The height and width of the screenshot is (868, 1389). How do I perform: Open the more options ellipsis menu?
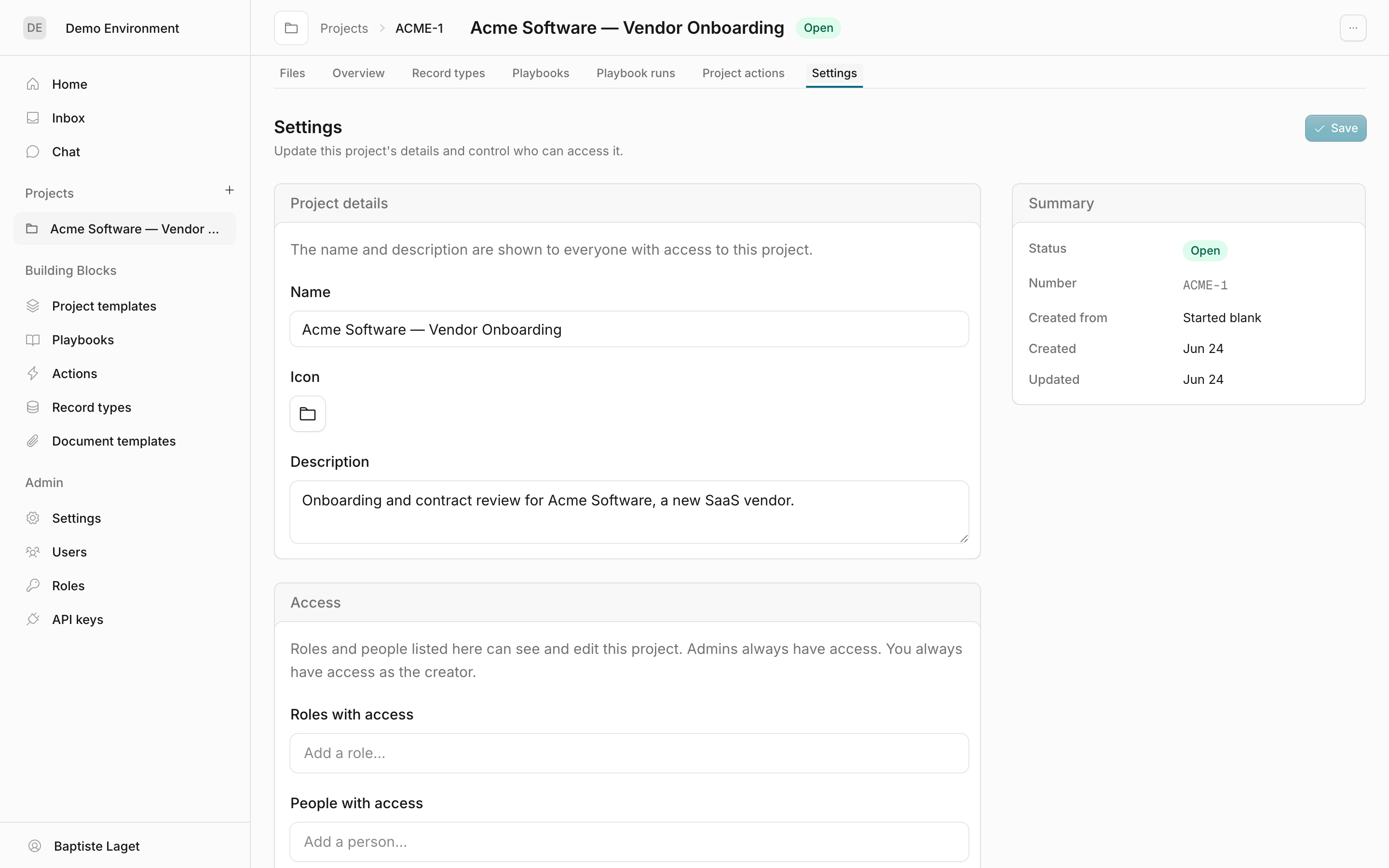(1353, 27)
